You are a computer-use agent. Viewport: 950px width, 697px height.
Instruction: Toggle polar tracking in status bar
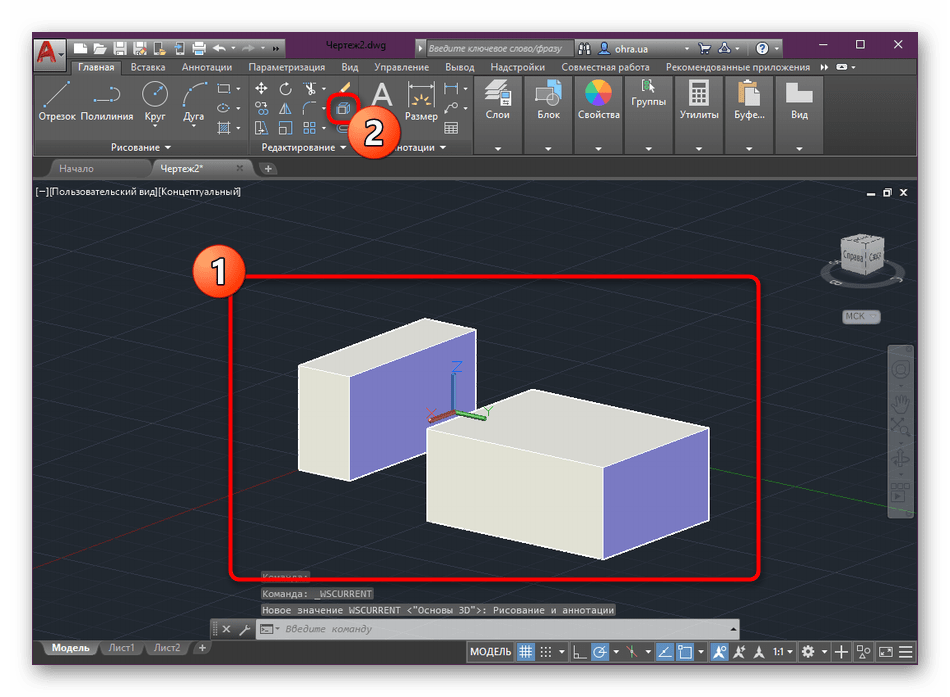click(x=600, y=652)
